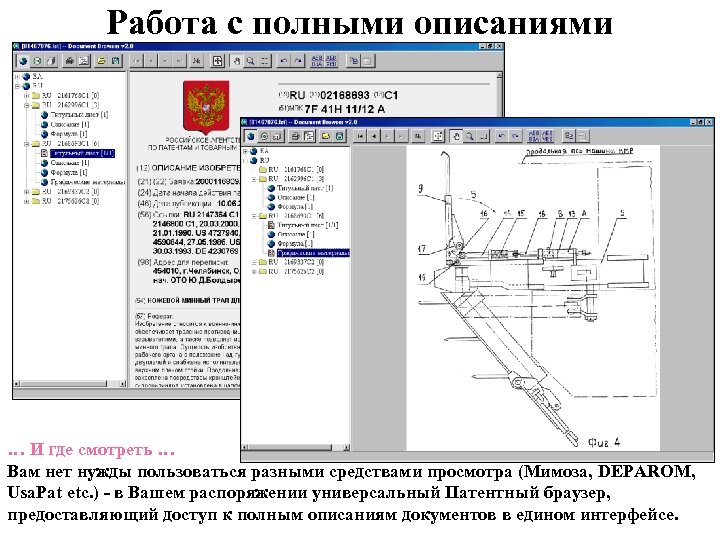Expand the EA node in back window tree
The height and width of the screenshot is (540, 720).
18,76
